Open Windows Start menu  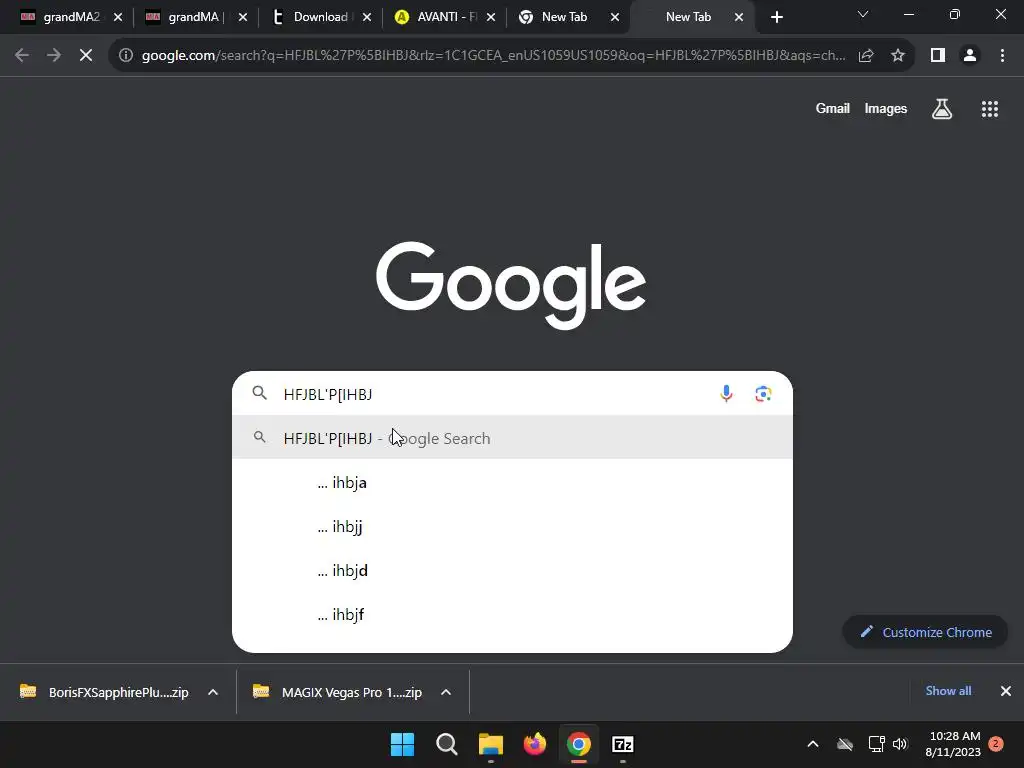tap(402, 744)
